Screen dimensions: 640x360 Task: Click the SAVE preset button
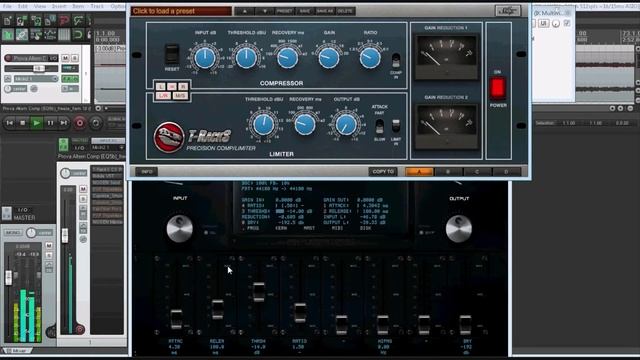304,11
